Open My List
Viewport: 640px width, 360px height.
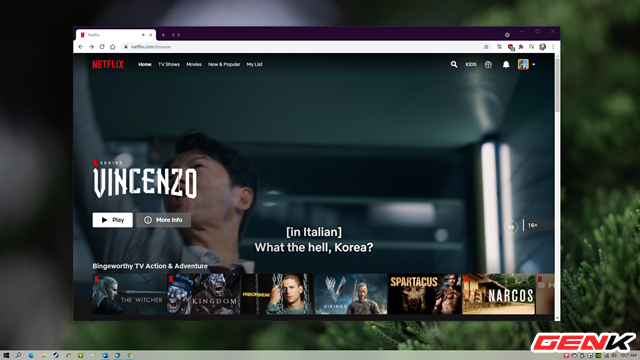tap(254, 64)
